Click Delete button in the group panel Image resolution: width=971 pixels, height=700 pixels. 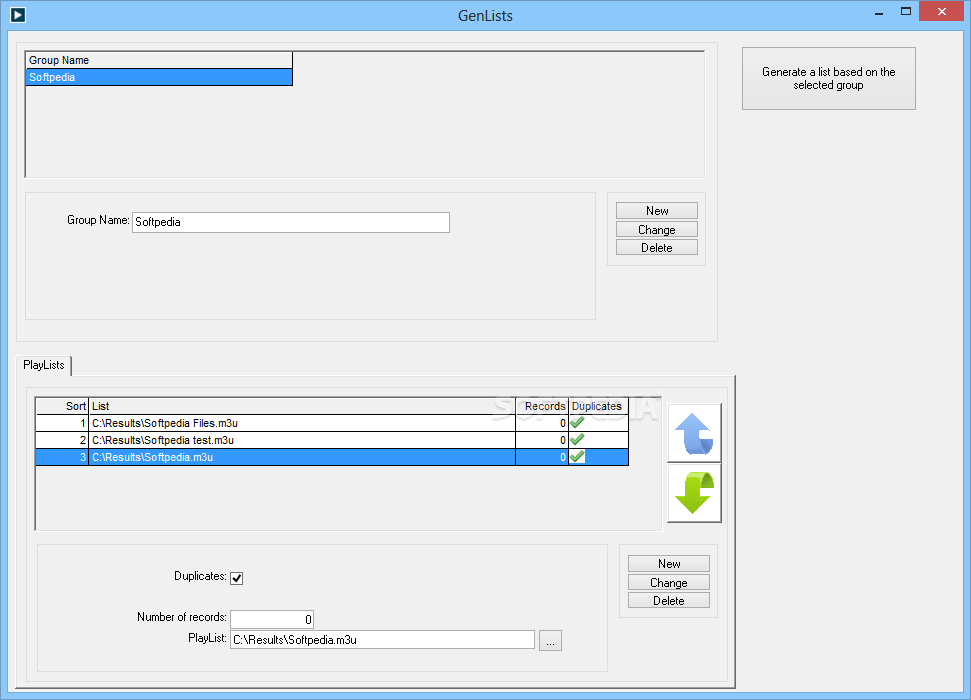656,247
